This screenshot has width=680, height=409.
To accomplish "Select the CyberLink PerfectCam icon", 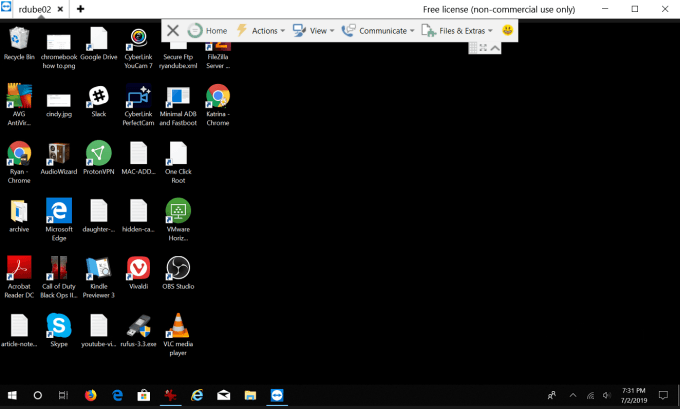I will [138, 105].
